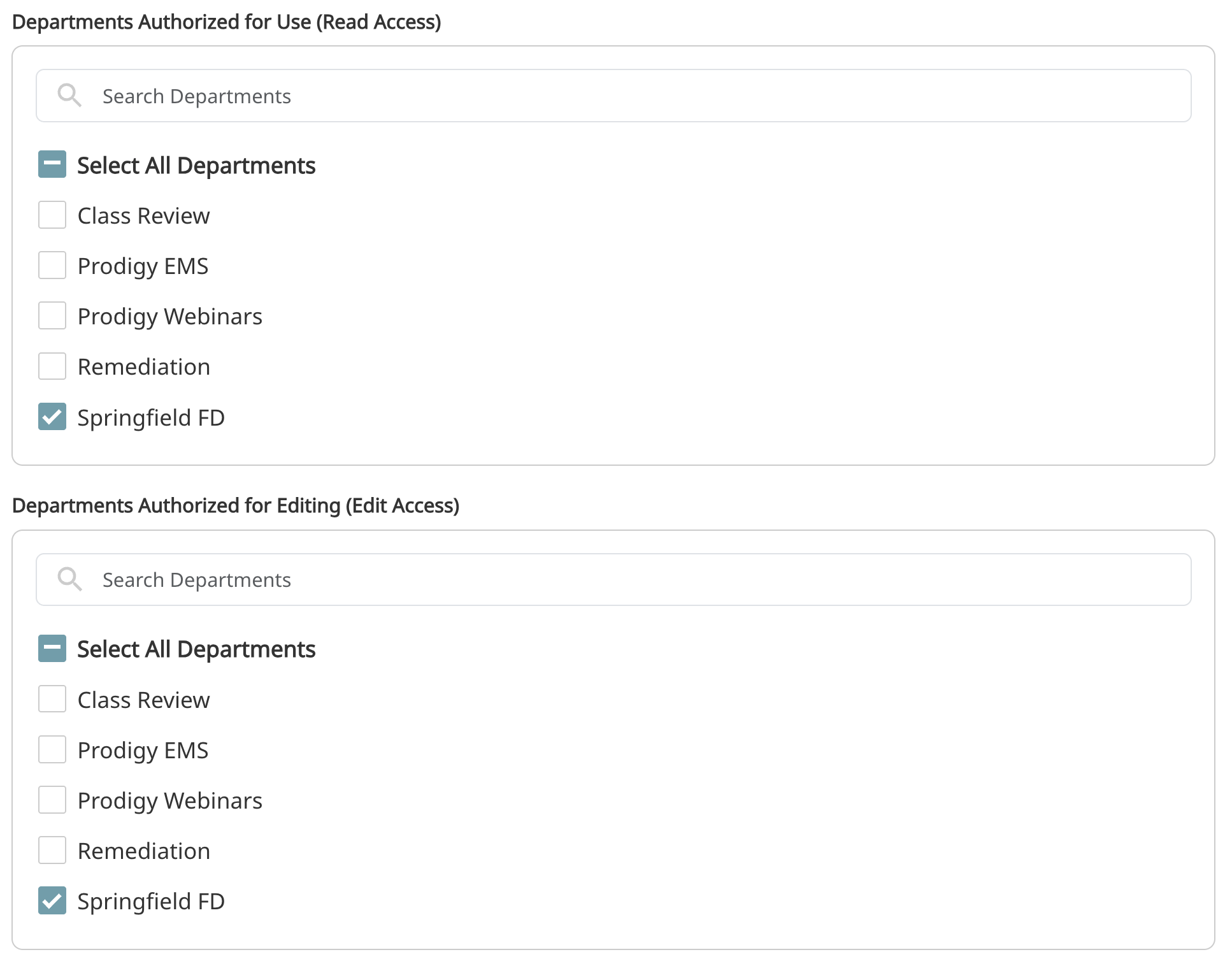1232x966 pixels.
Task: Check Class Review for Read Access
Action: [52, 215]
